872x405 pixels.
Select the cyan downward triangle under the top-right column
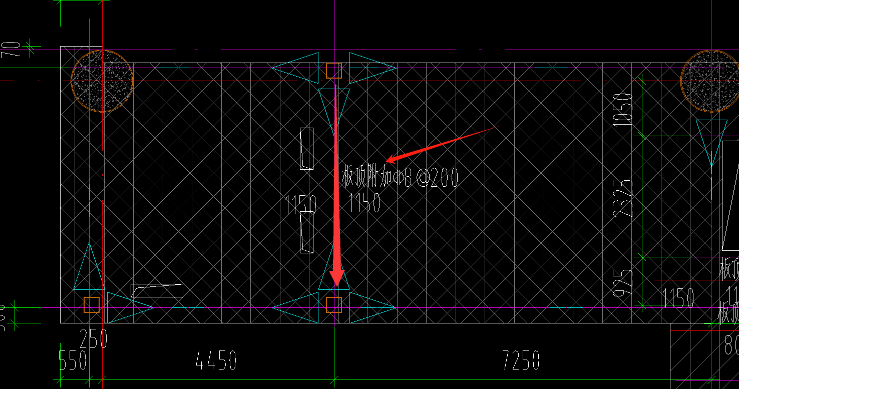click(711, 142)
